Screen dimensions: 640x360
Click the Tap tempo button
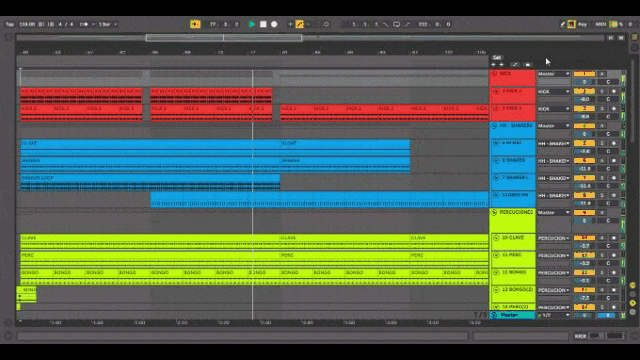(10, 24)
